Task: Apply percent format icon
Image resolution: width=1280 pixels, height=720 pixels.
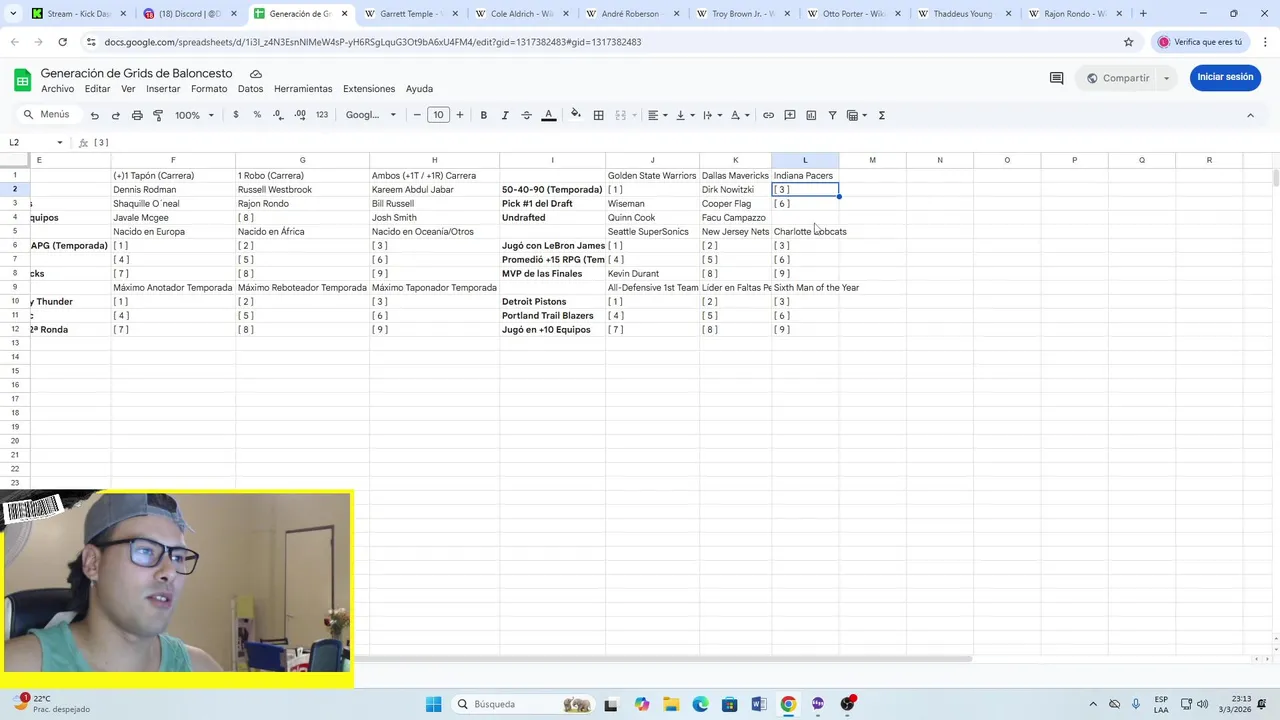Action: coord(257,115)
